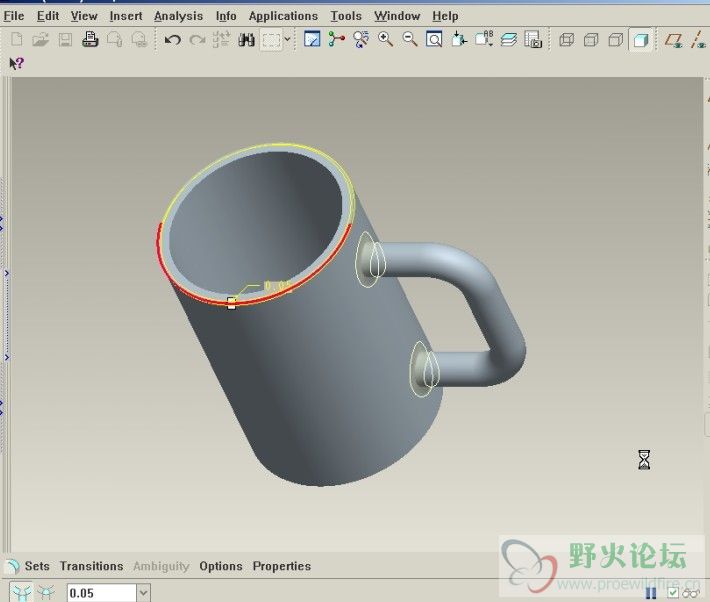Screen dimensions: 710x602
Task: Click the grayed send-as-attachment mail icon
Action: click(x=115, y=40)
